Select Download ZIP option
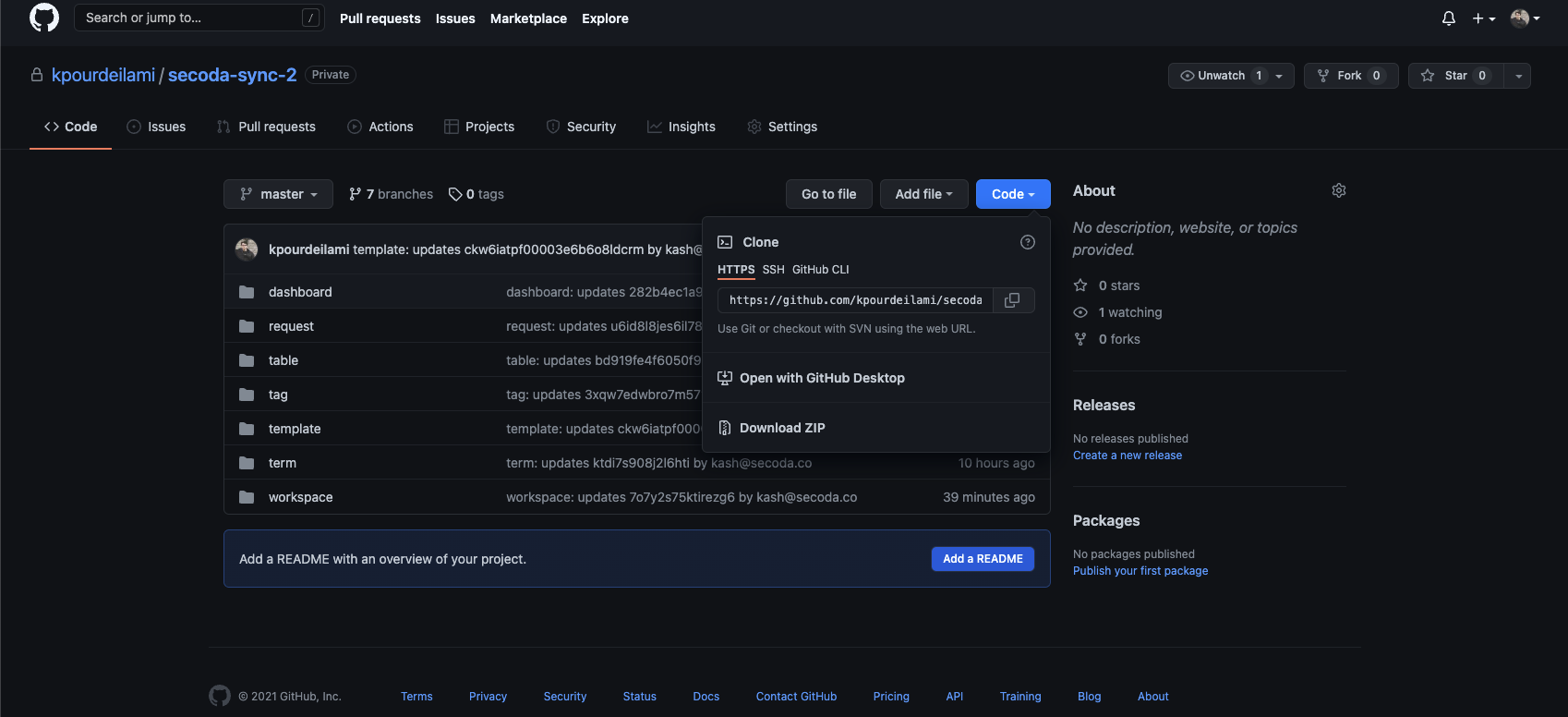Screen dimensions: 1568x717 781,428
